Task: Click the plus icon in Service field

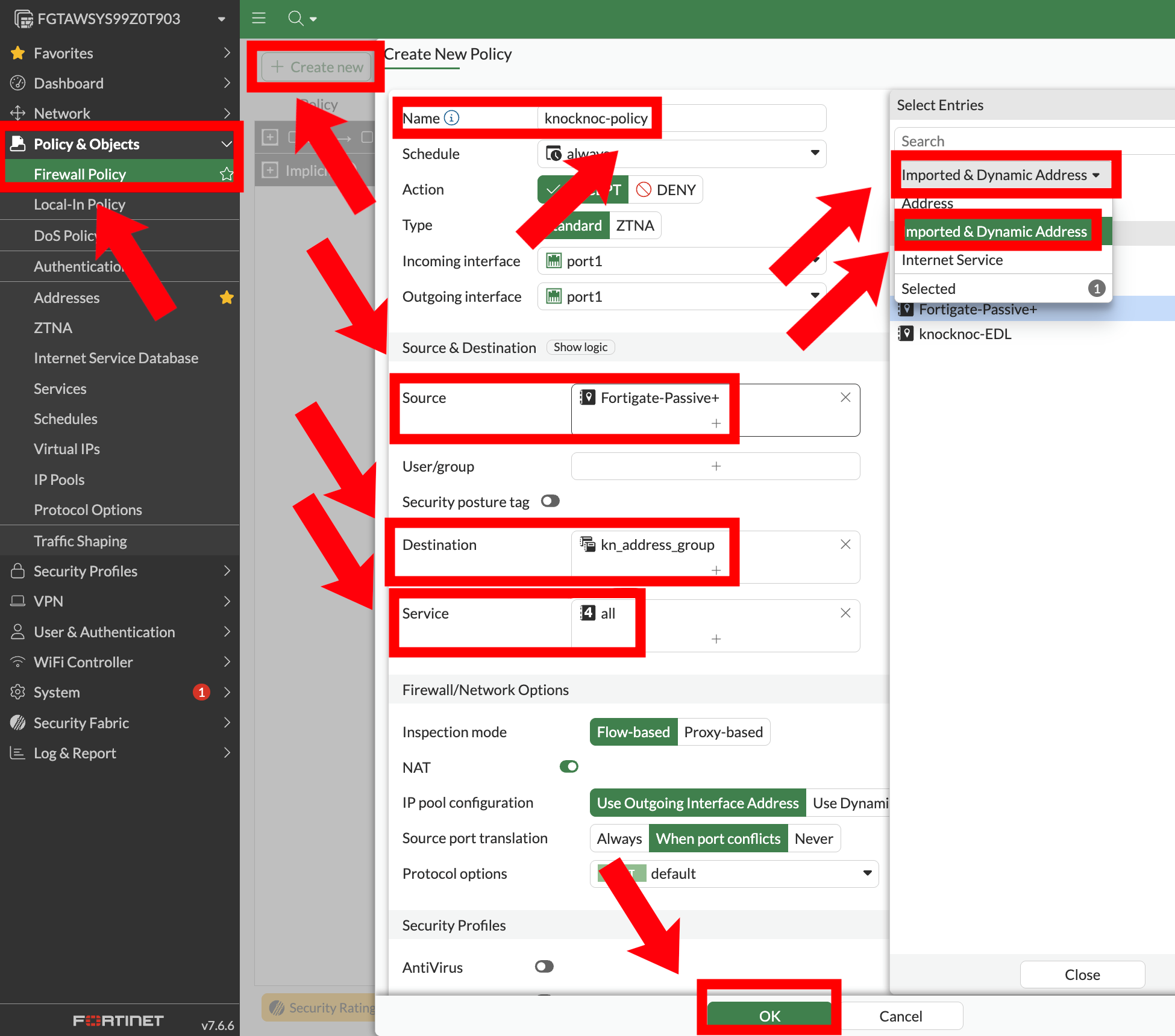Action: click(716, 639)
